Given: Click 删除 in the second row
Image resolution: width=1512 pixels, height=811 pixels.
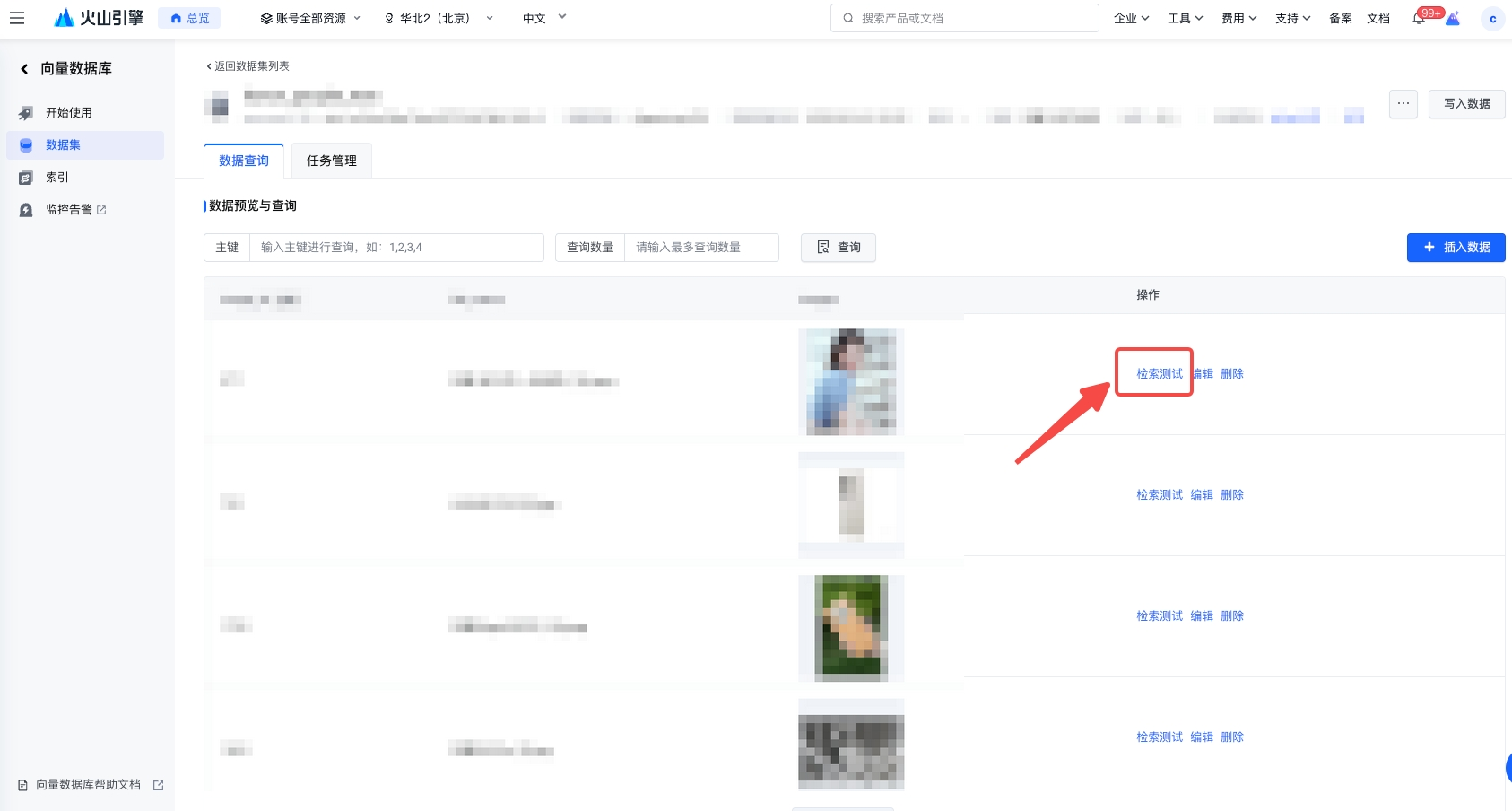Looking at the screenshot, I should 1232,495.
